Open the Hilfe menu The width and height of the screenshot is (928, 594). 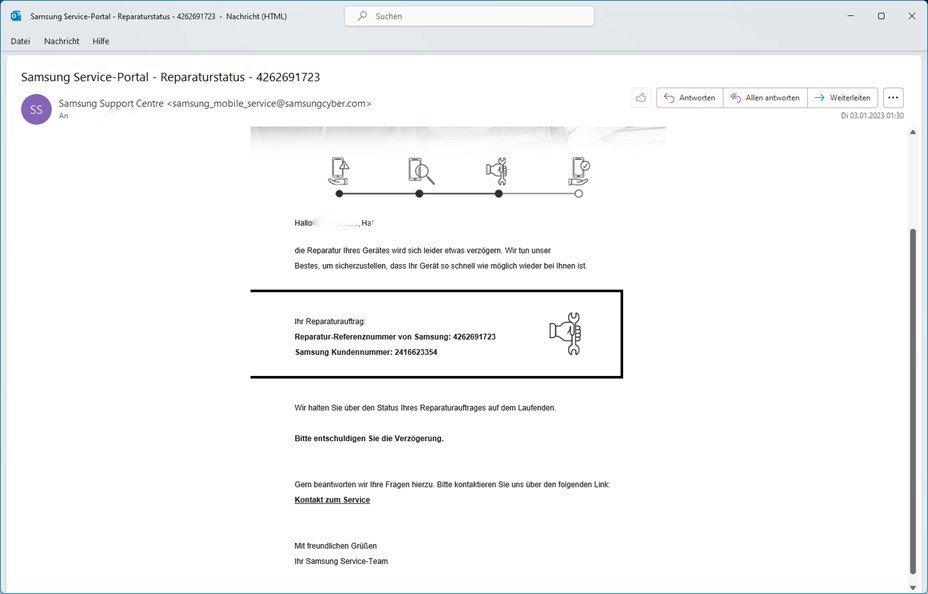tap(101, 41)
